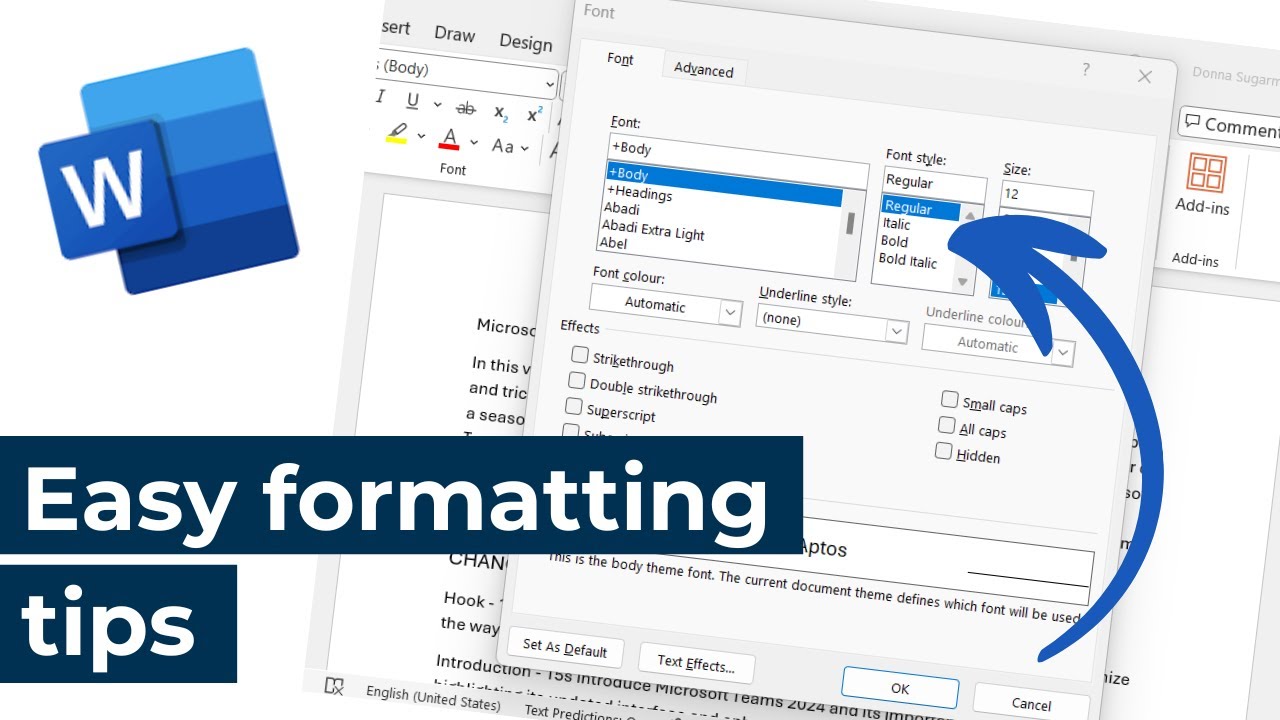This screenshot has width=1280, height=720.
Task: Pick Bold font style
Action: pyautogui.click(x=895, y=241)
